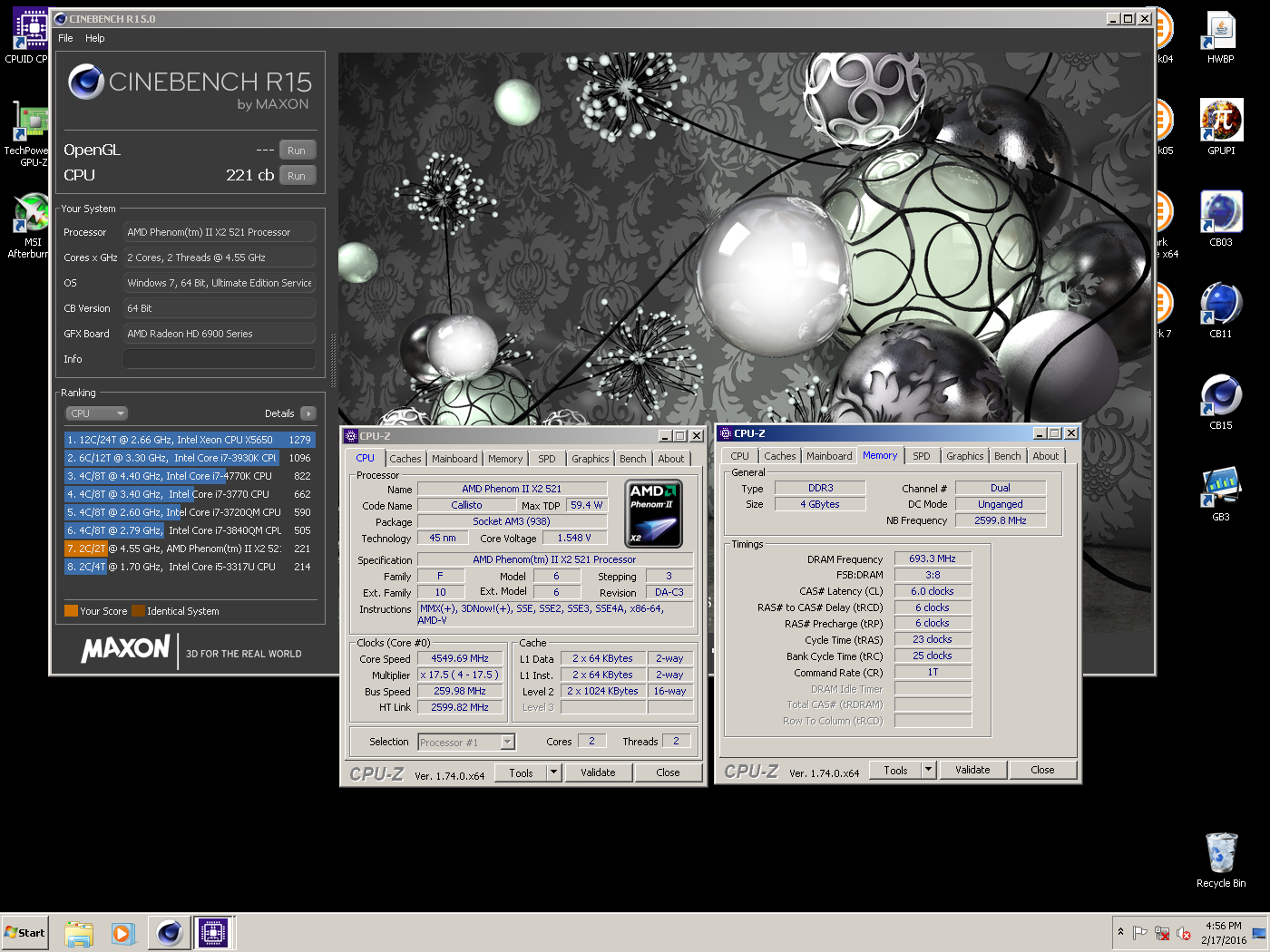Image resolution: width=1270 pixels, height=952 pixels.
Task: Click Validate in right CPU-Z window
Action: click(x=972, y=770)
